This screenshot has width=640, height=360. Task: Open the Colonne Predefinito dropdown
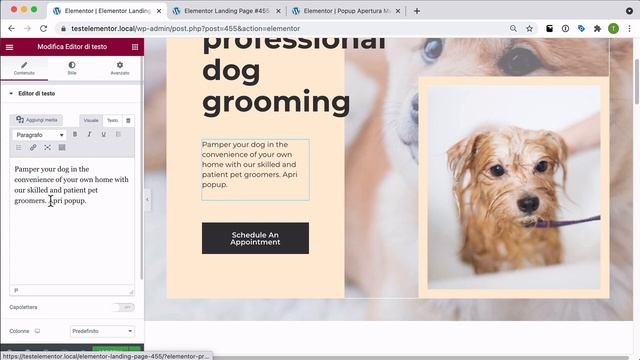[x=102, y=331]
